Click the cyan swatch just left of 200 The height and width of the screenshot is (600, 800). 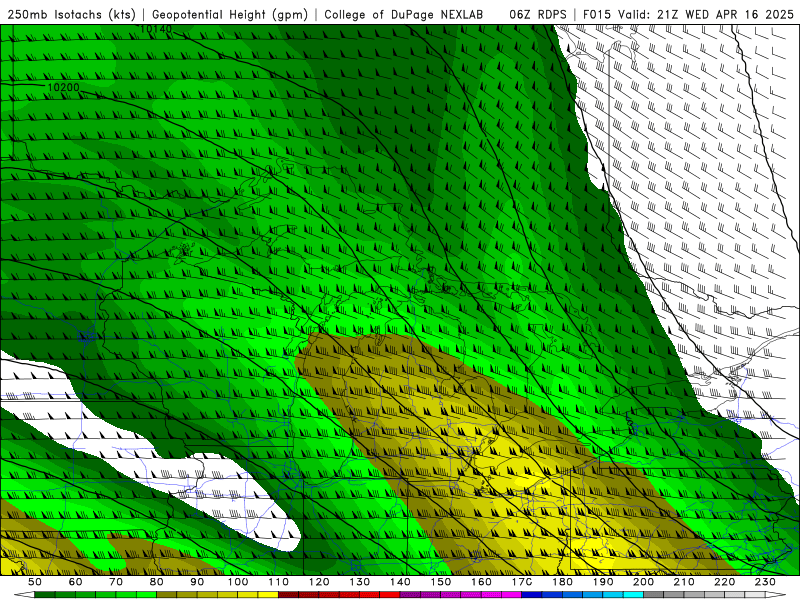(x=634, y=595)
